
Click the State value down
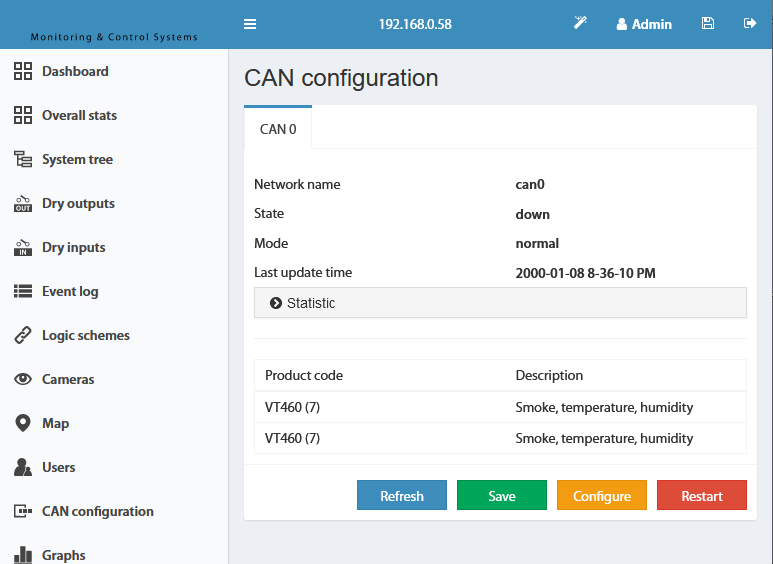coord(532,214)
